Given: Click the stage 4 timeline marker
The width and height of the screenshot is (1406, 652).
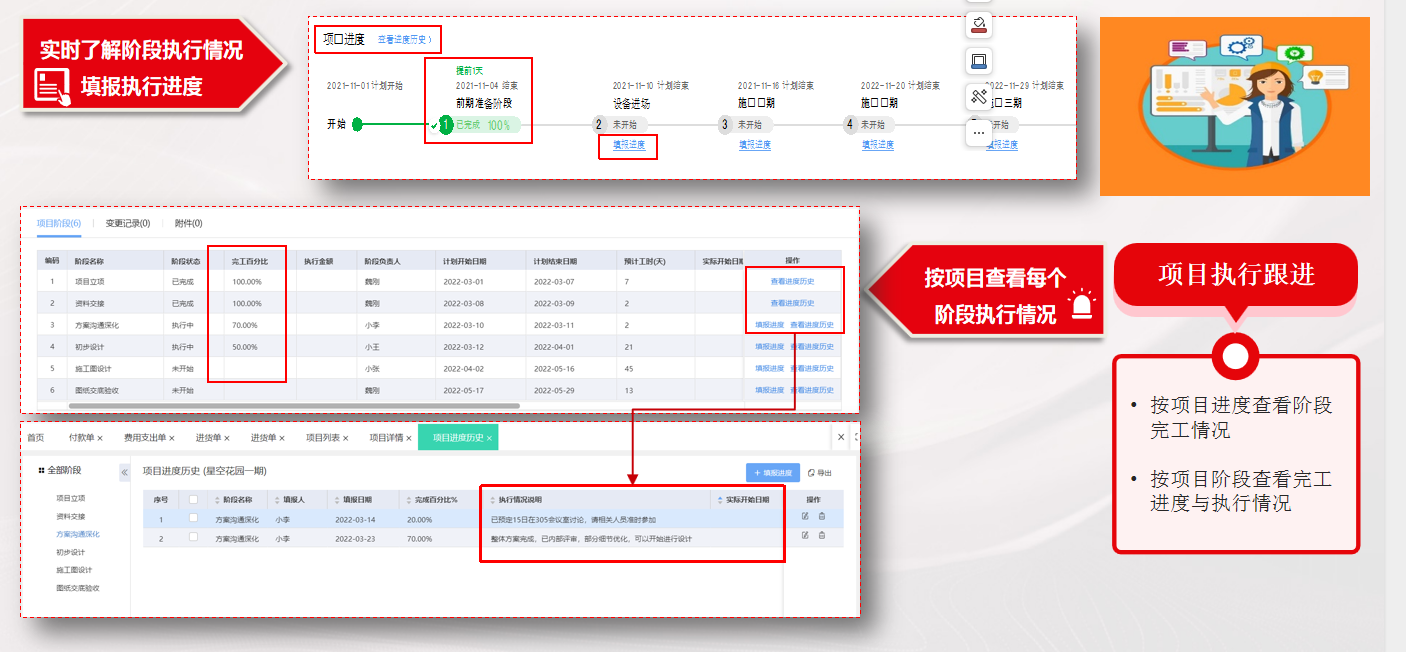Looking at the screenshot, I should pyautogui.click(x=850, y=125).
